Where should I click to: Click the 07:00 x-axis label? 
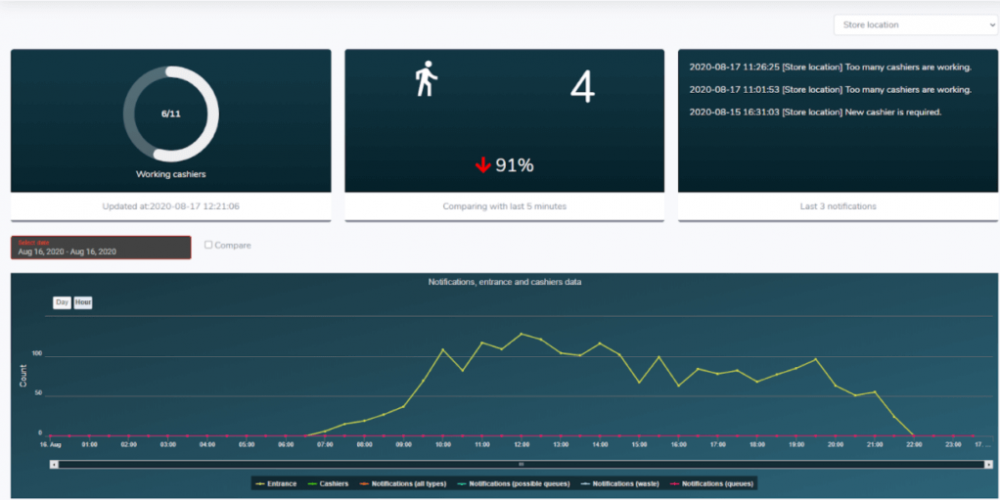[325, 445]
